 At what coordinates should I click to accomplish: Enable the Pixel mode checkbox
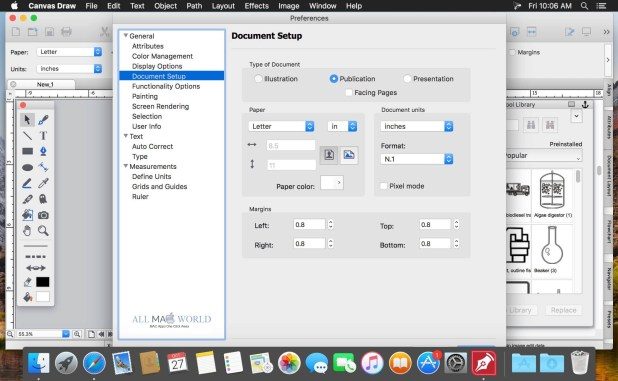pyautogui.click(x=383, y=186)
